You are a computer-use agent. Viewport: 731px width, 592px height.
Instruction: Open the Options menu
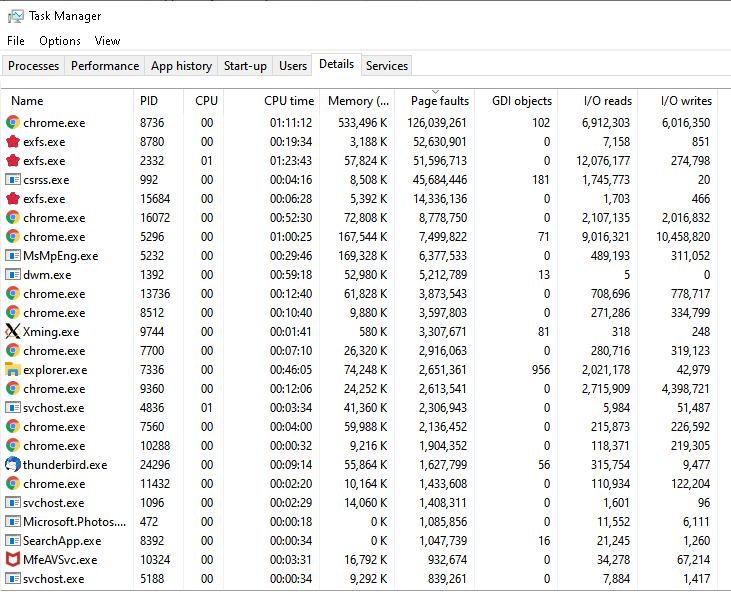tap(60, 41)
